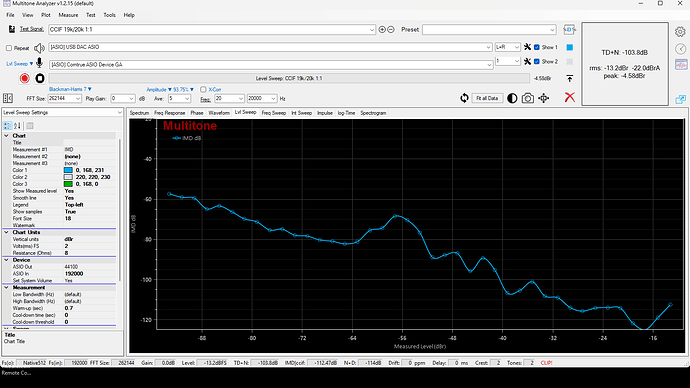Open the Lvl Sweep mode dropdown

click(x=19, y=64)
